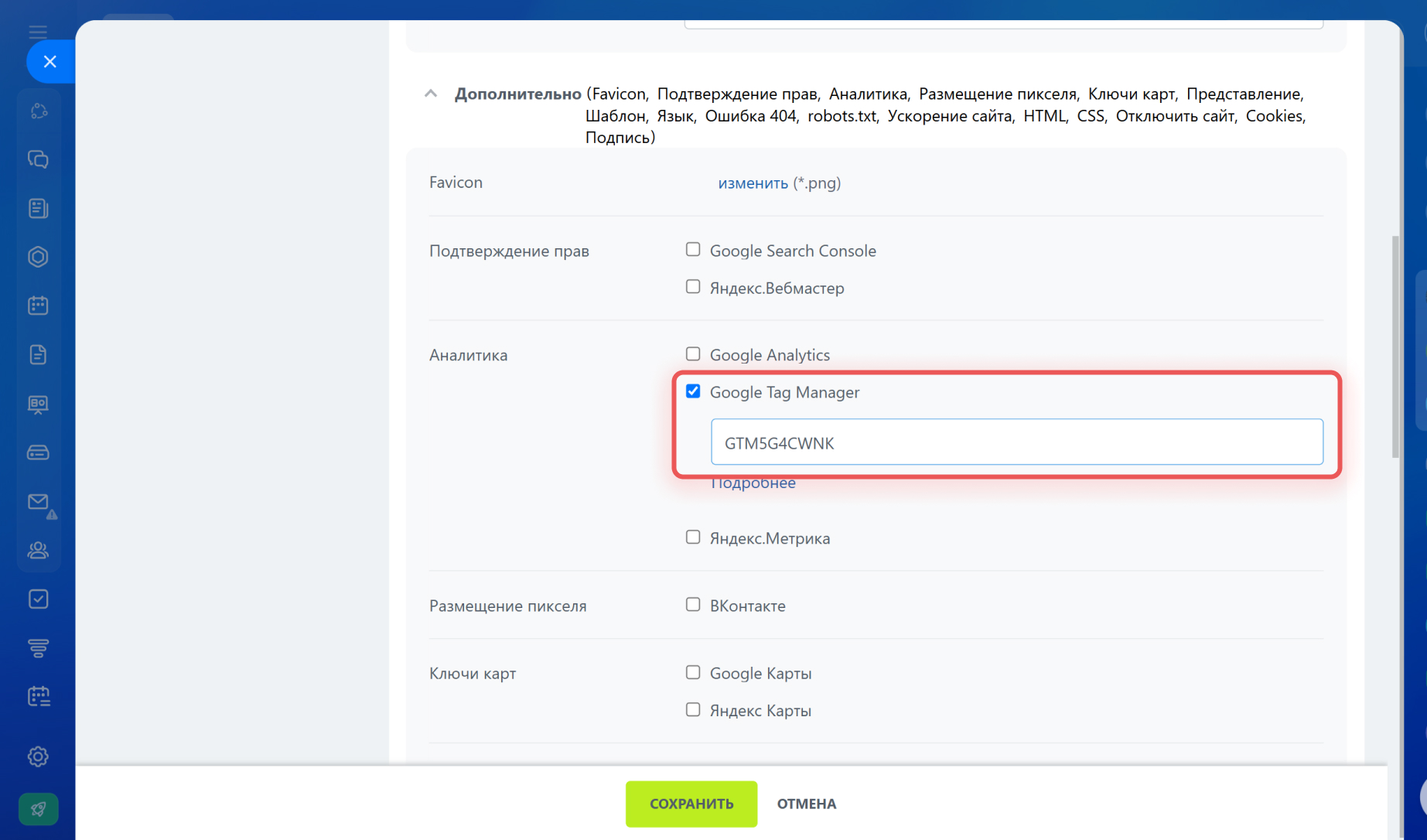
Task: Collapse the Дополнительно section chevron
Action: 431,94
